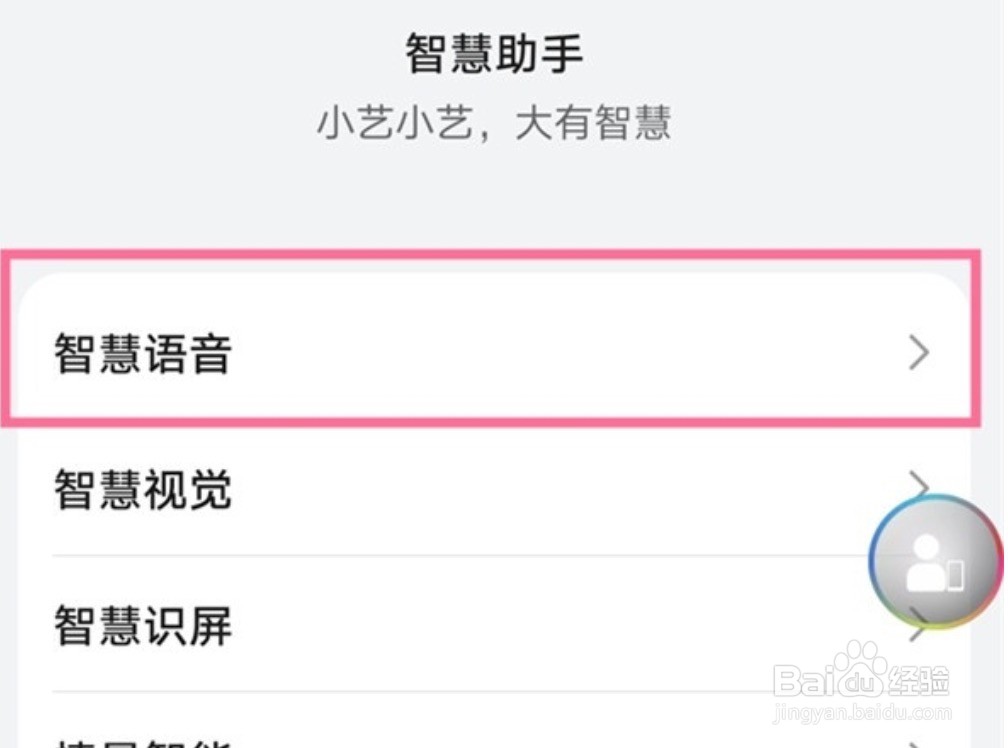Click the 智慧助手 page title
Viewport: 1008px width, 748px height.
(494, 54)
